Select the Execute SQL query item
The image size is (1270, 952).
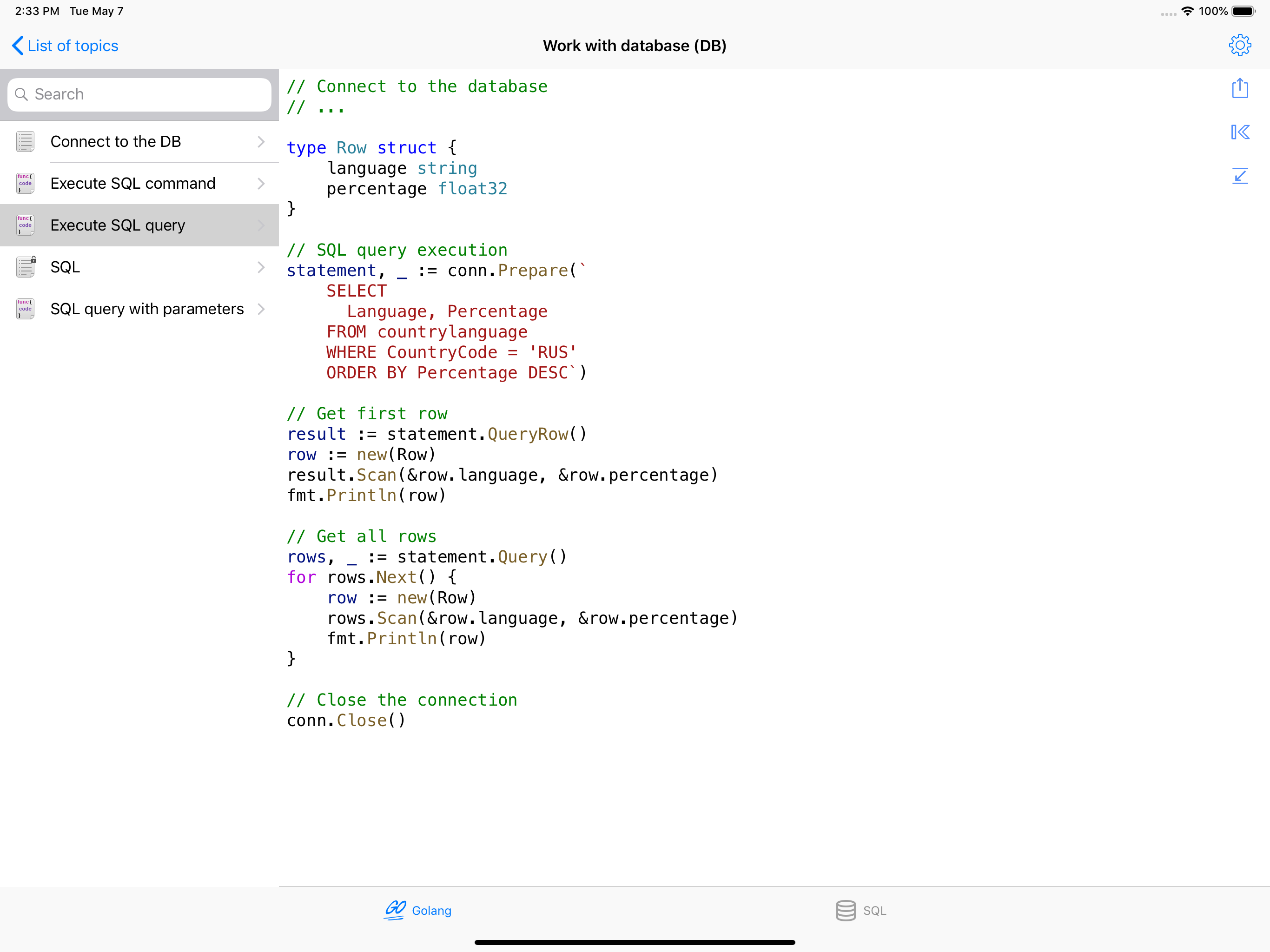coord(118,225)
